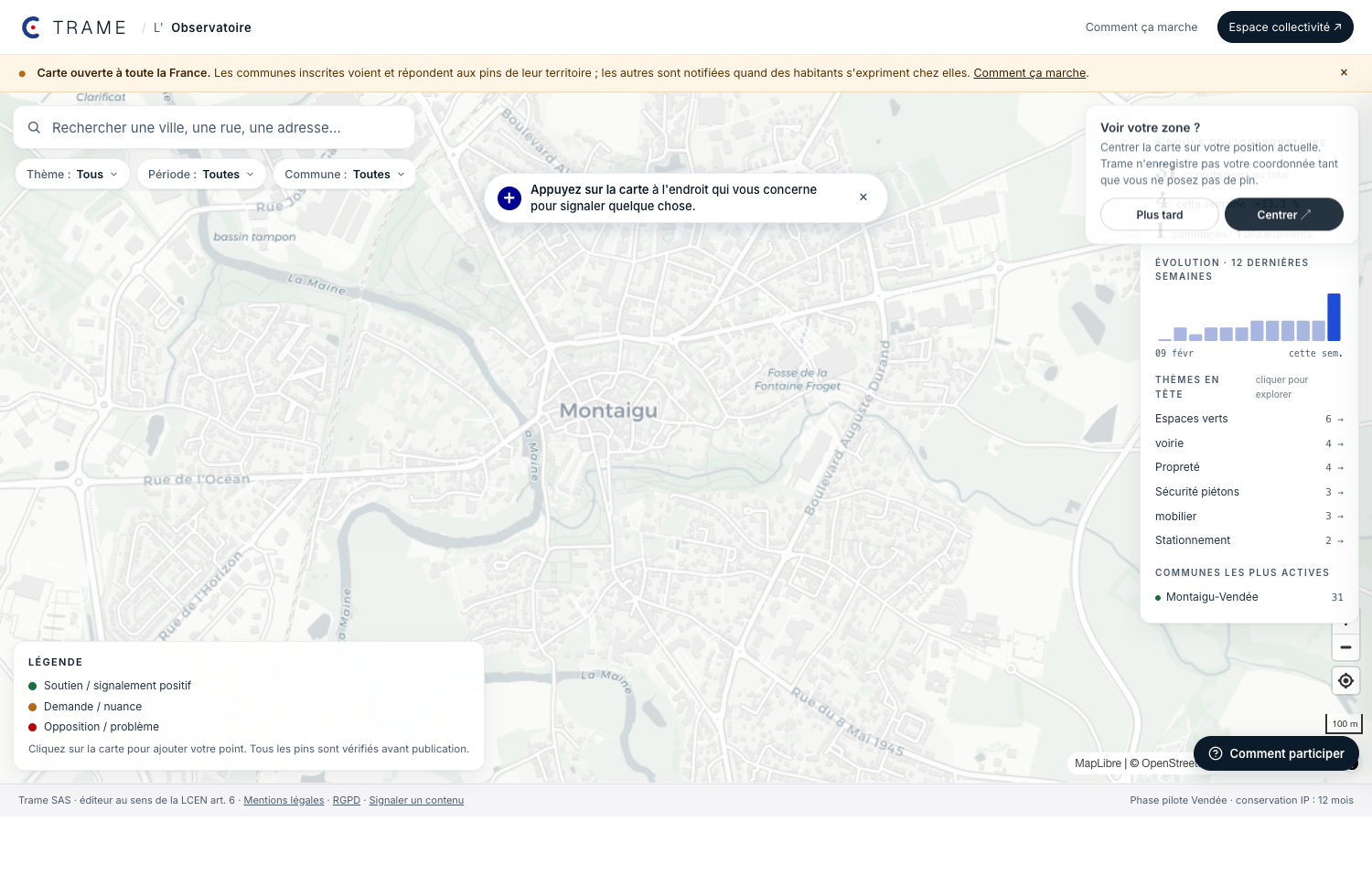Image resolution: width=1372 pixels, height=896 pixels.
Task: Click the orange Demande legend dot
Action: click(33, 707)
